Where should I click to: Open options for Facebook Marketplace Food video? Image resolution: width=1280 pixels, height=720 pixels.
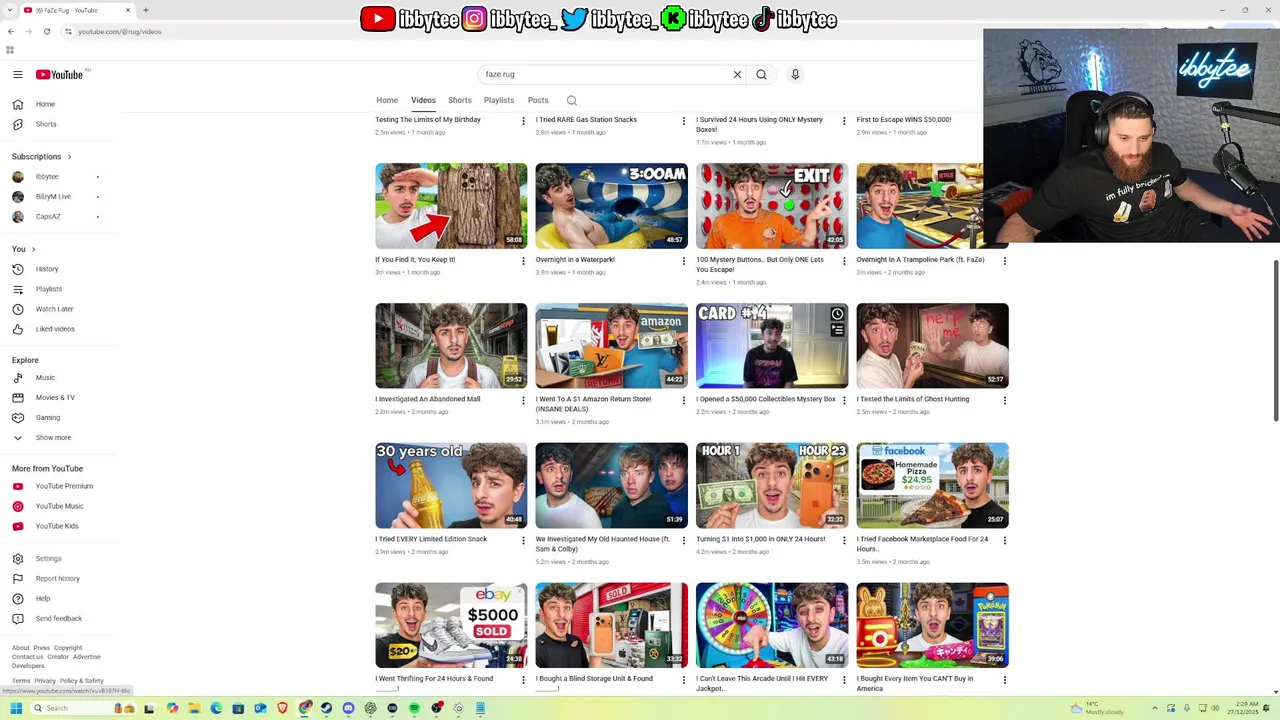pos(1004,541)
